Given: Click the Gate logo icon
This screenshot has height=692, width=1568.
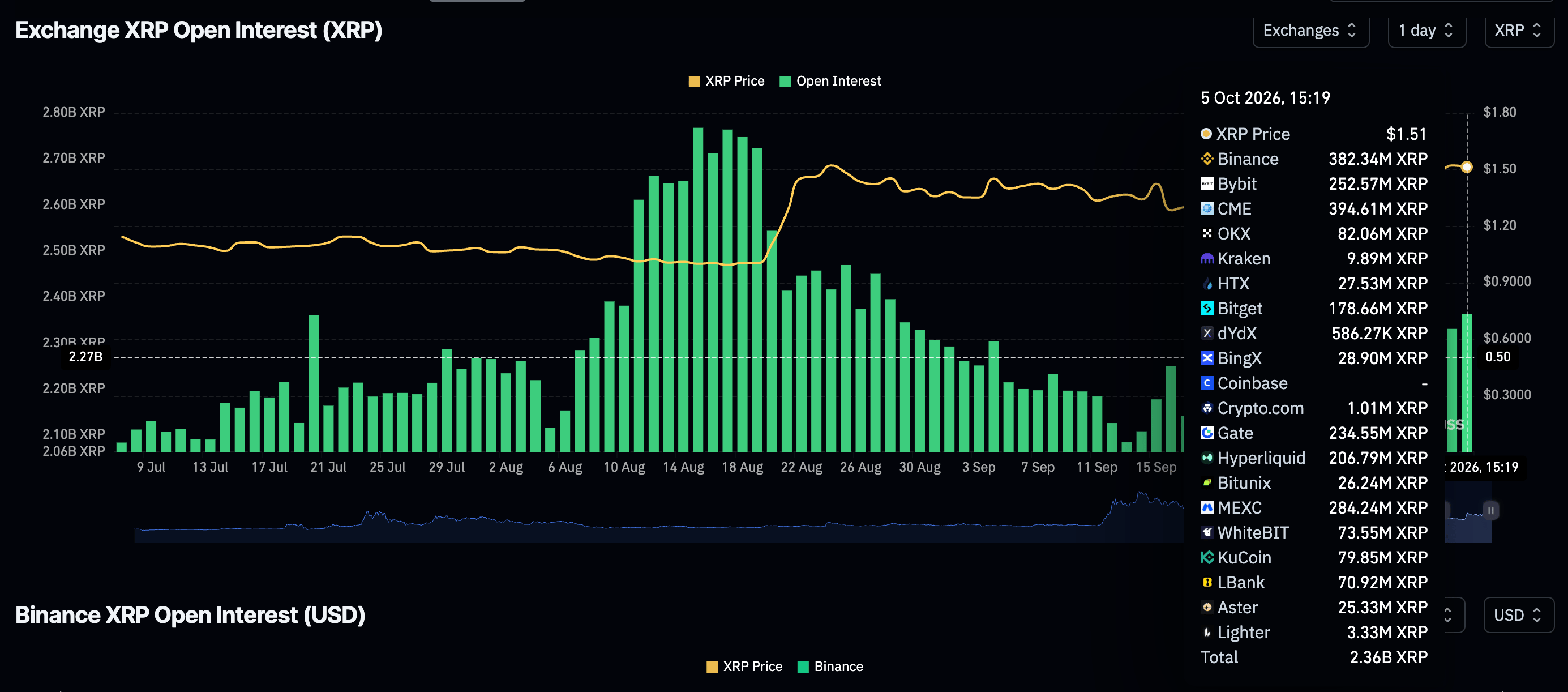Looking at the screenshot, I should coord(1206,433).
